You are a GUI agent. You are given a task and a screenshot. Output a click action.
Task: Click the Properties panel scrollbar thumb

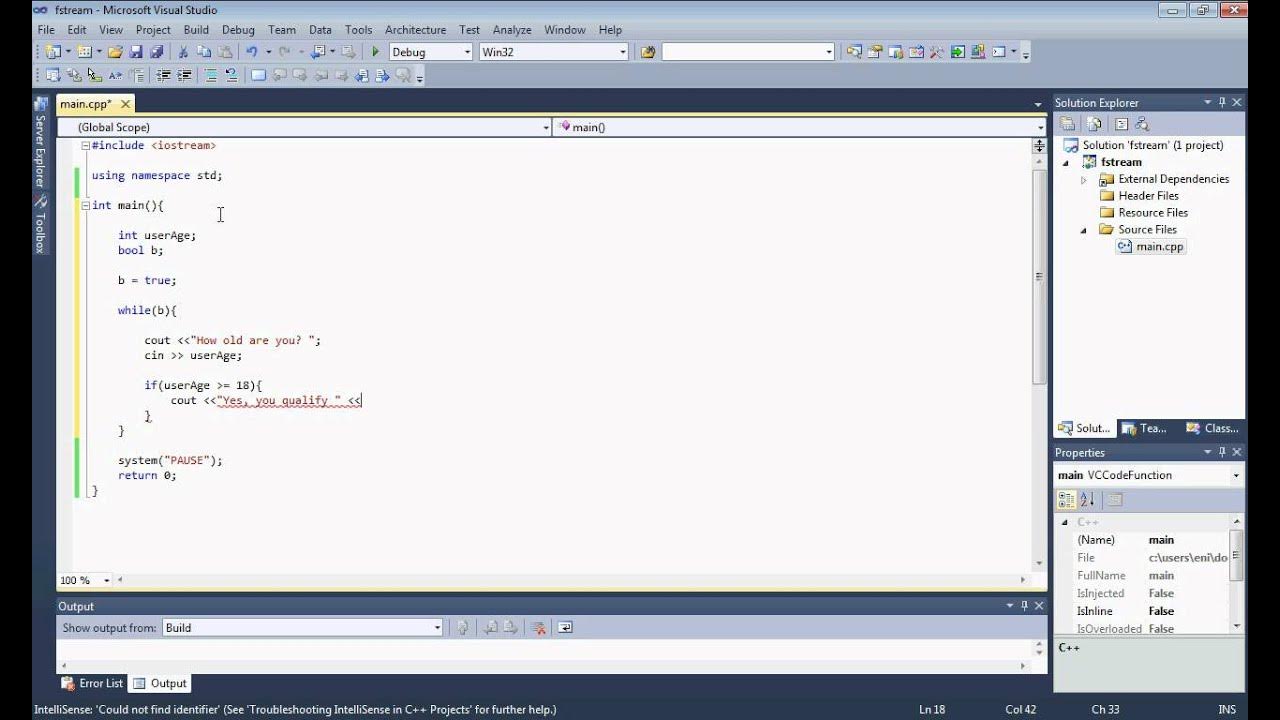[x=1237, y=555]
